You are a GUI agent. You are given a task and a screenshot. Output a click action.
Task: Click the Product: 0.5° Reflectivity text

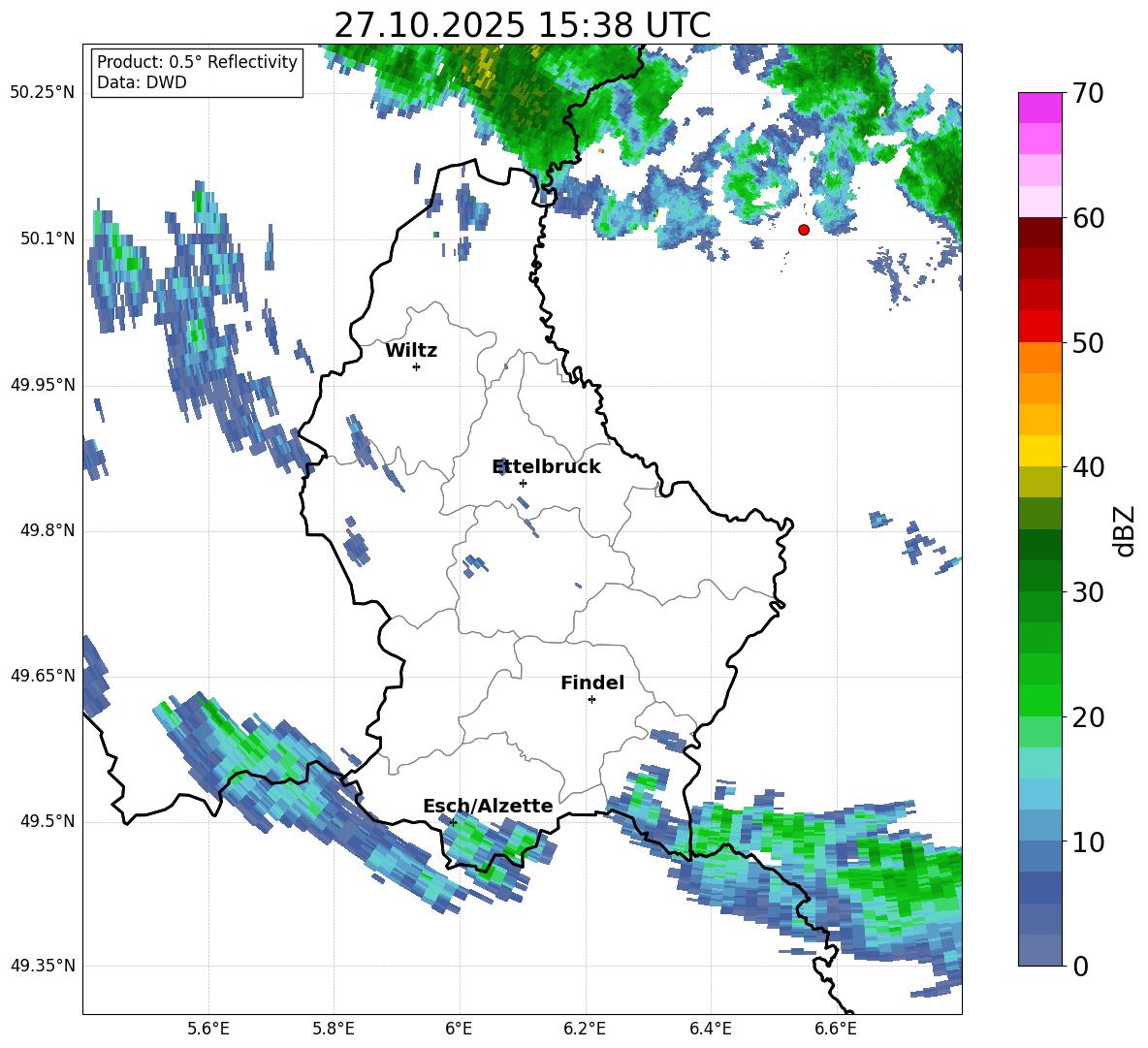(x=197, y=61)
